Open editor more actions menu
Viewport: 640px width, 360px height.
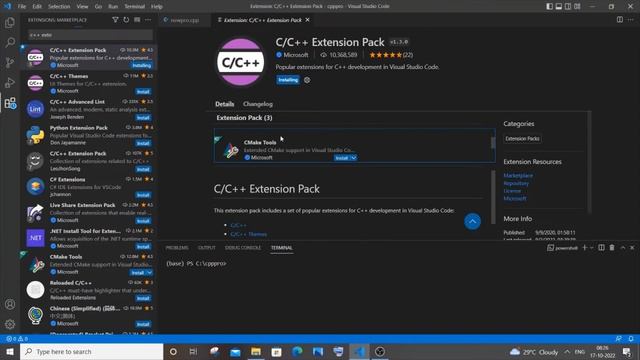pyautogui.click(x=631, y=20)
